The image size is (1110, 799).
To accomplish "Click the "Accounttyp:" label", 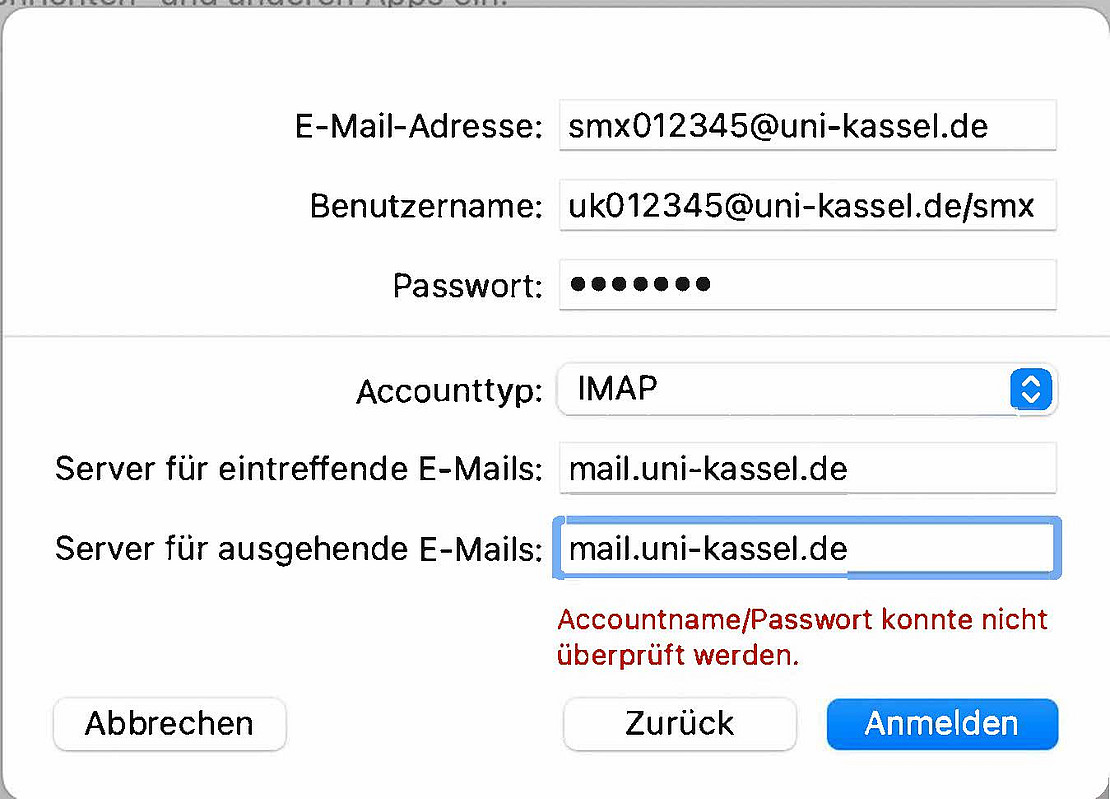I will click(x=449, y=390).
